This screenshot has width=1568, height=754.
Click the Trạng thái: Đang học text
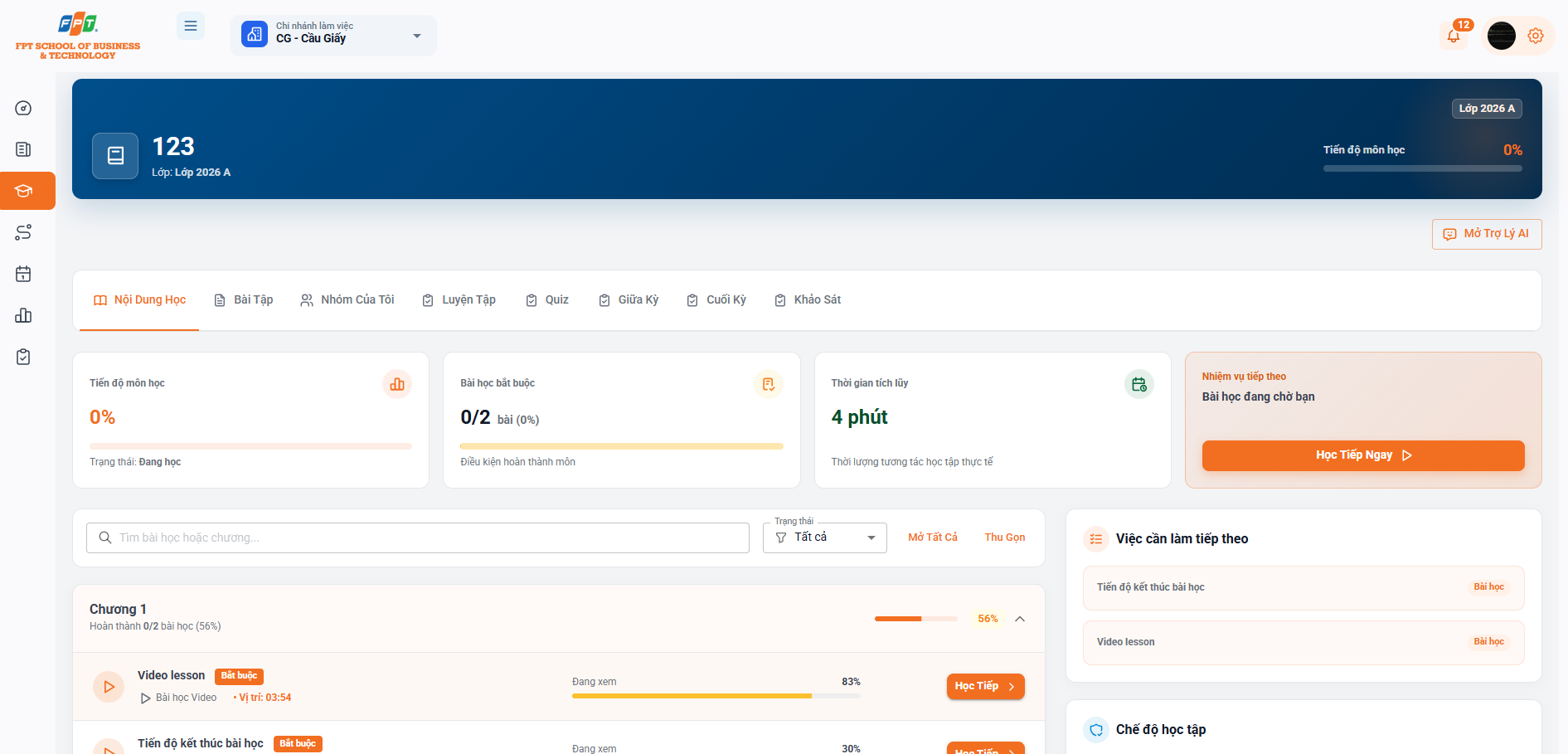(x=135, y=462)
